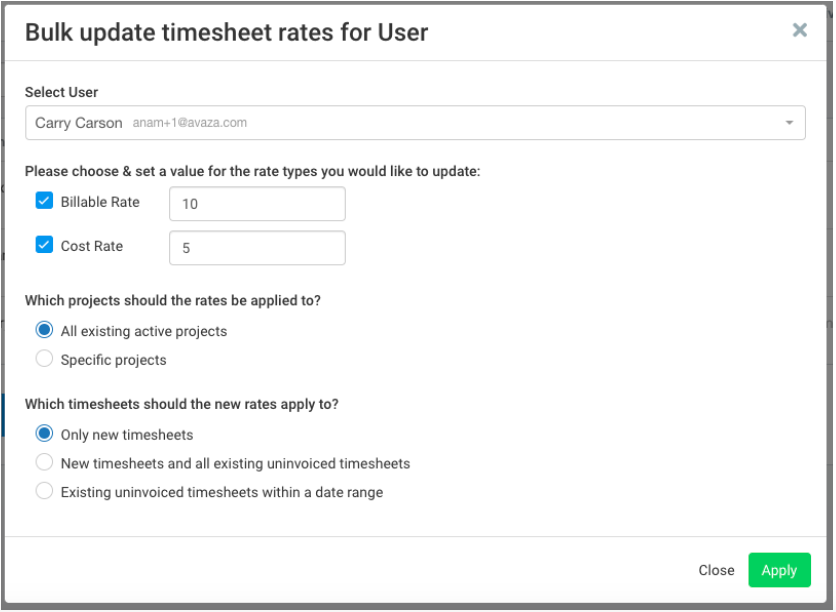836x612 pixels.
Task: Click the Cost Rate label text
Action: 92,246
